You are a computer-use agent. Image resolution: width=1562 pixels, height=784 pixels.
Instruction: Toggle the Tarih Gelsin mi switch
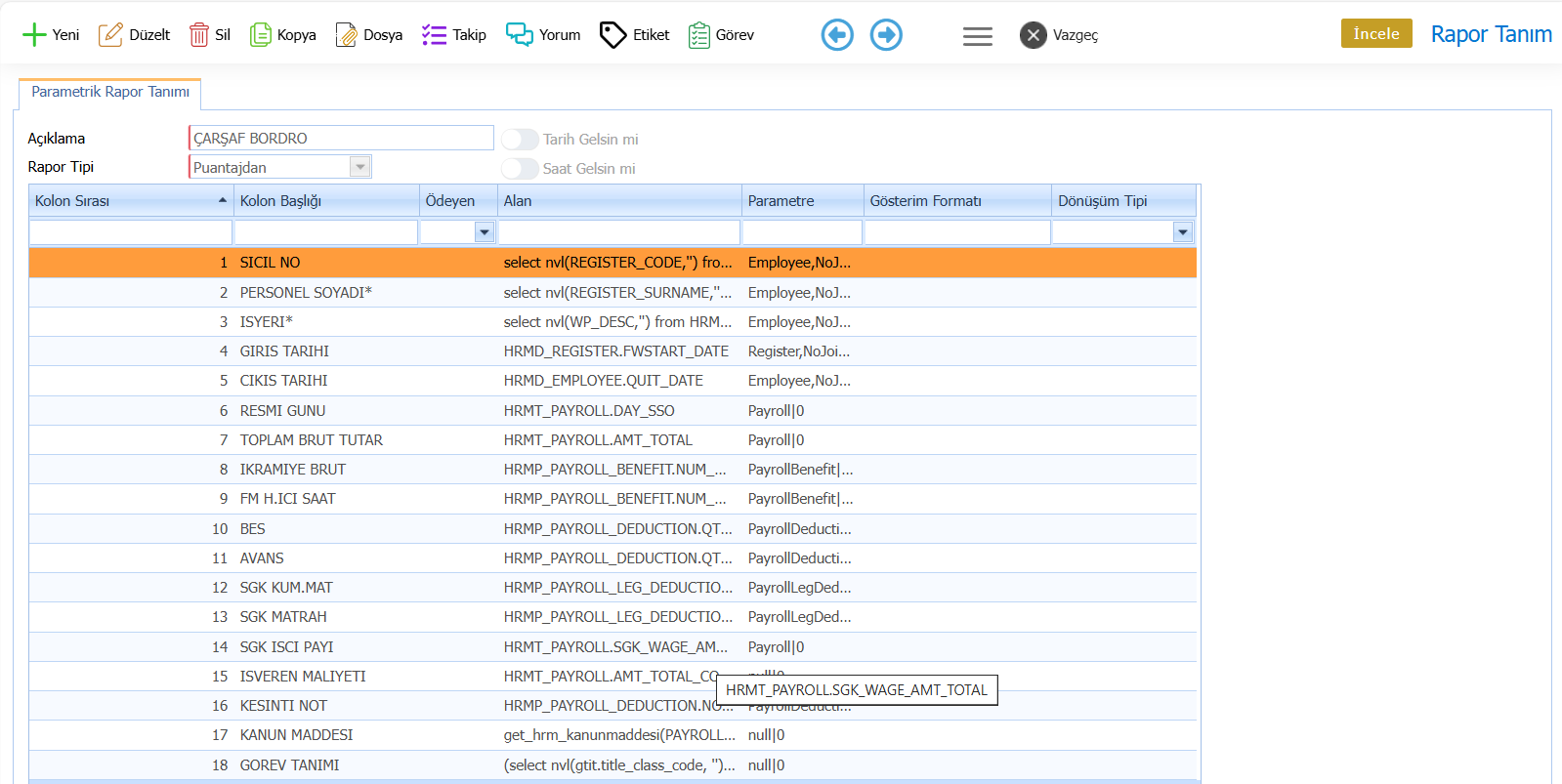coord(521,140)
